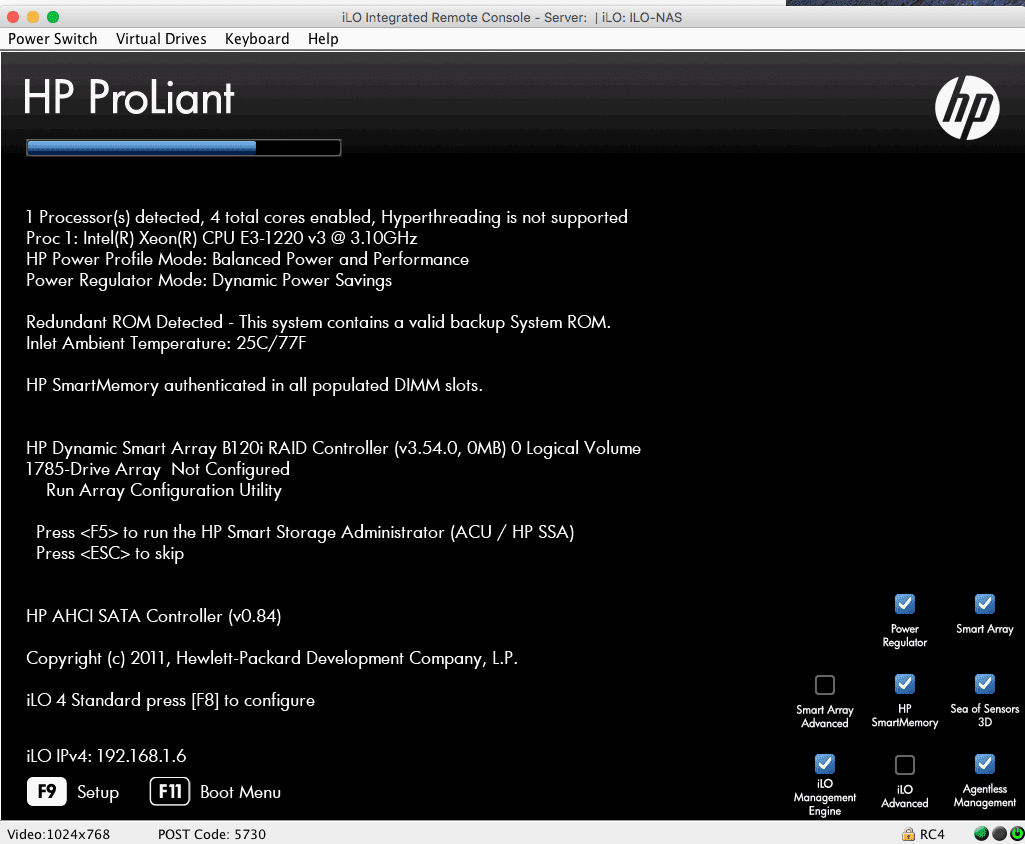Click the Power Regulator checkbox
This screenshot has height=844, width=1025.
point(905,603)
